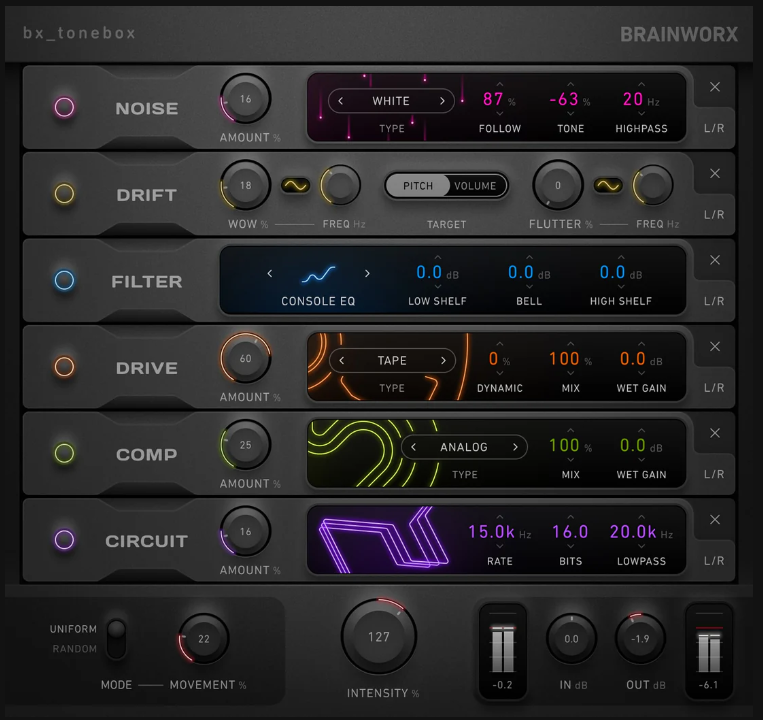Select previous noise type left of WHITE

coord(341,101)
